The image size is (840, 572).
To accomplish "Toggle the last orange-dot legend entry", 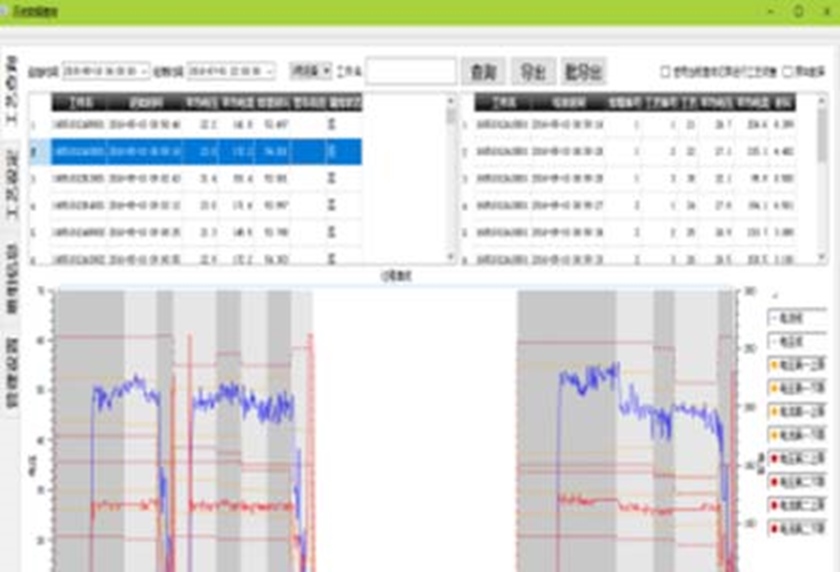I will 797,434.
